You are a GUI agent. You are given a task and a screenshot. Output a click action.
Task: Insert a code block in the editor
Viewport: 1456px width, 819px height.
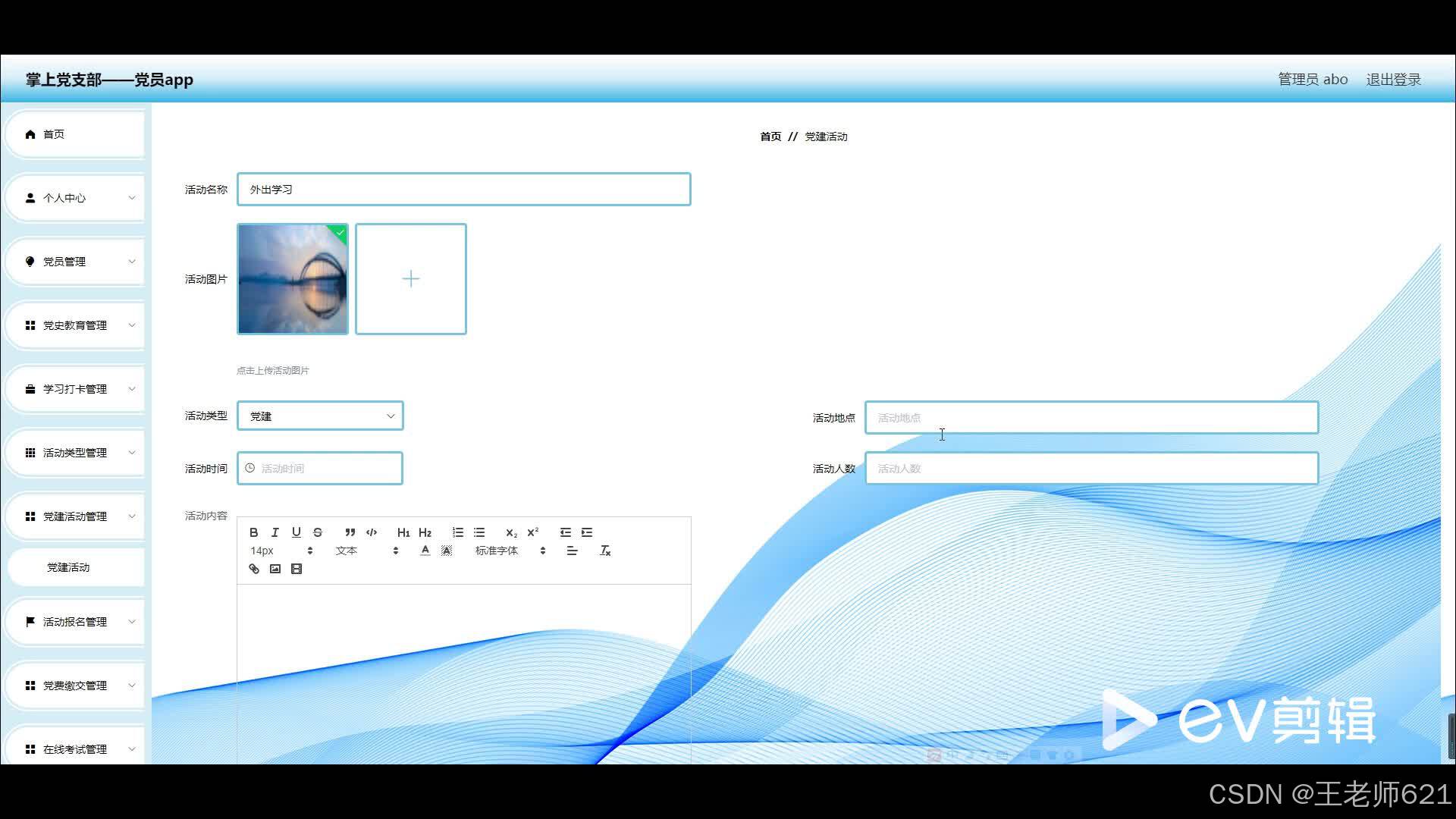(x=372, y=532)
